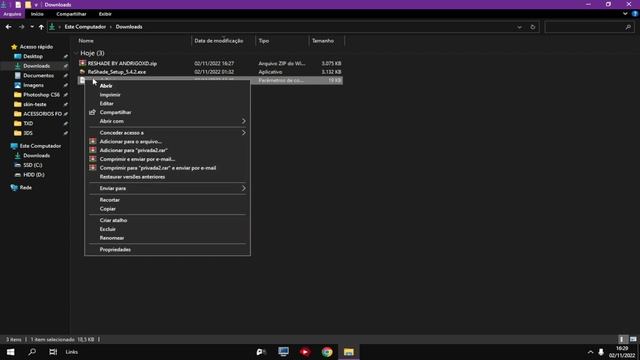The height and width of the screenshot is (360, 640).
Task: Open the Compartilhar ribbon tab
Action: pyautogui.click(x=71, y=14)
